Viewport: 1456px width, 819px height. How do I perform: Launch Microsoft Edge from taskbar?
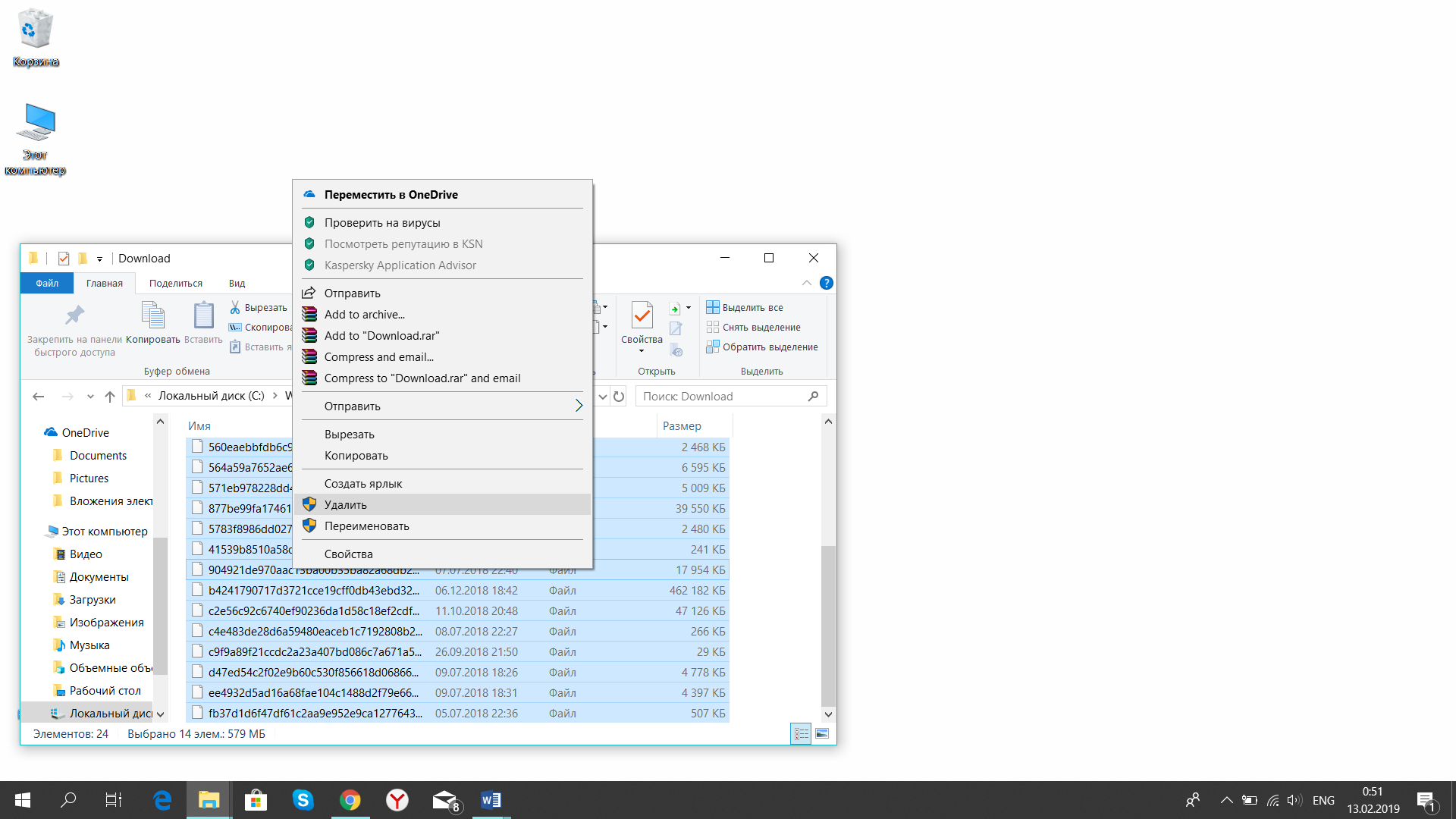coord(162,800)
